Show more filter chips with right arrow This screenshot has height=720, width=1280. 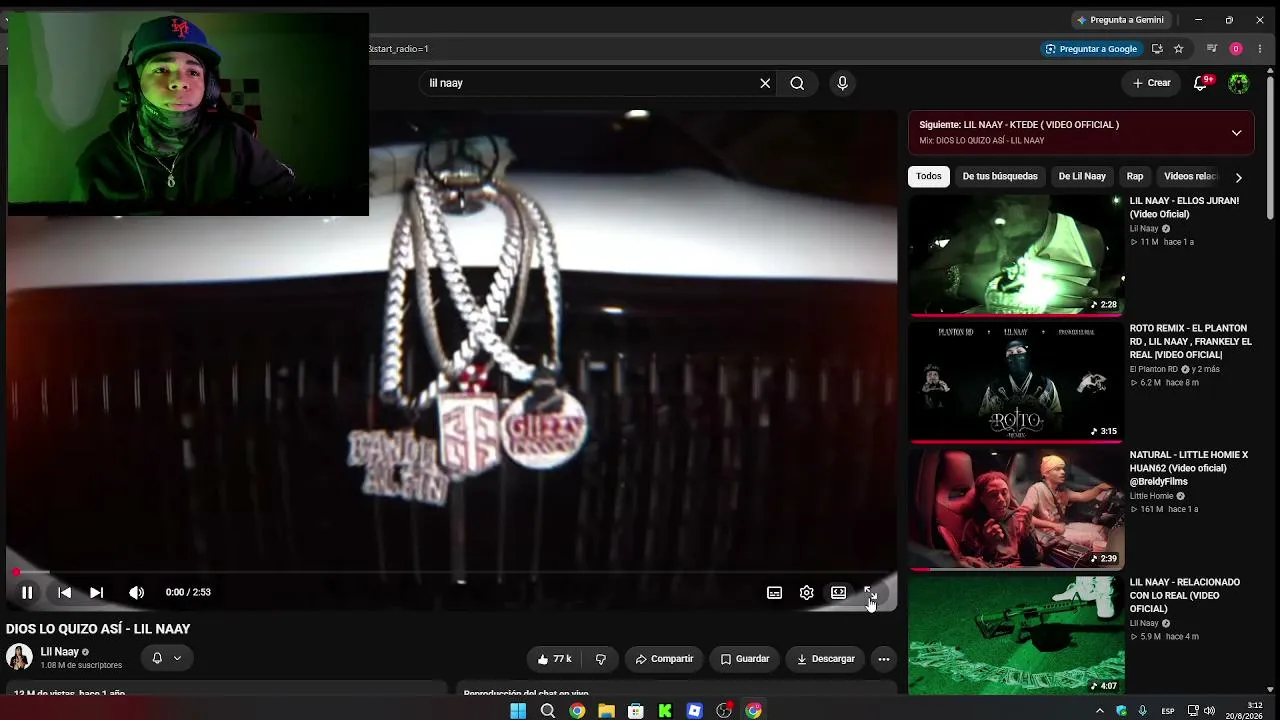click(x=1238, y=177)
